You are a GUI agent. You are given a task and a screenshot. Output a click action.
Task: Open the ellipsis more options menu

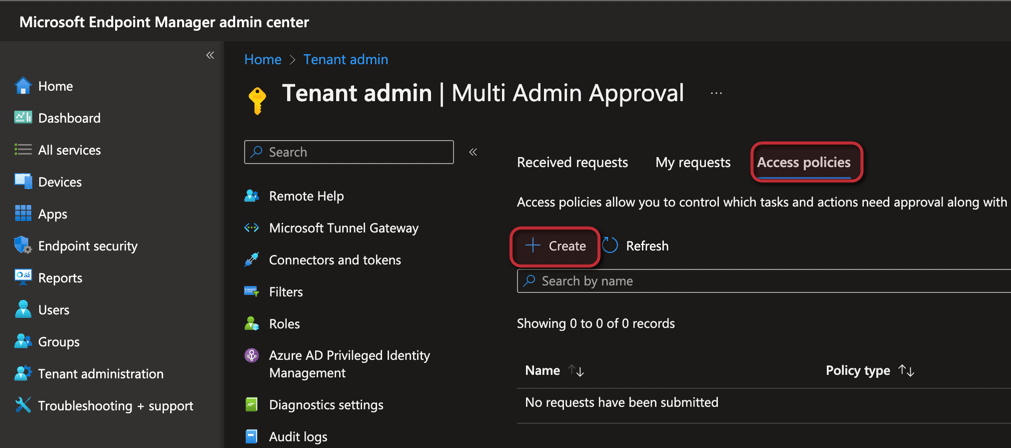[716, 94]
